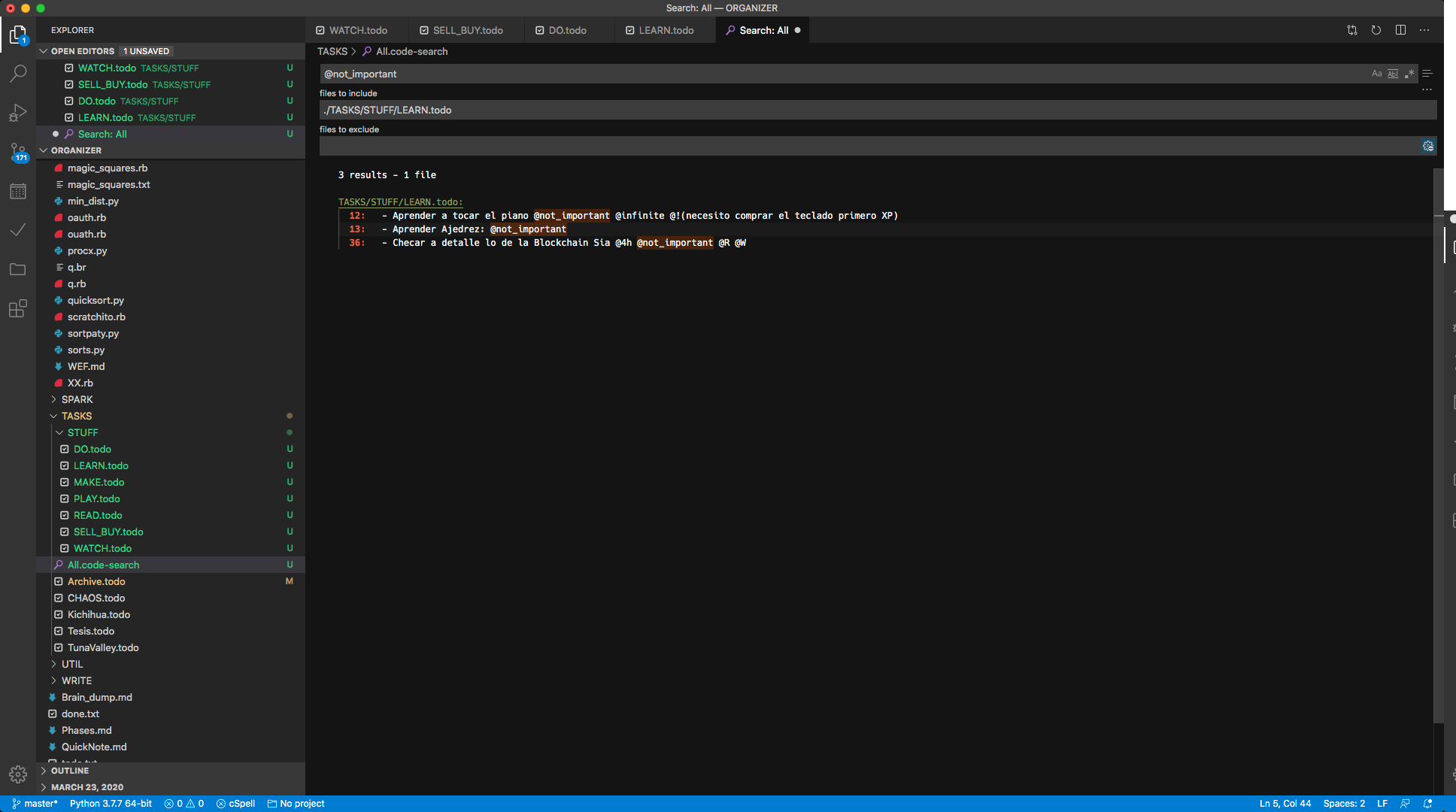Open cSpell in the status bar
The image size is (1456, 812).
coord(235,803)
